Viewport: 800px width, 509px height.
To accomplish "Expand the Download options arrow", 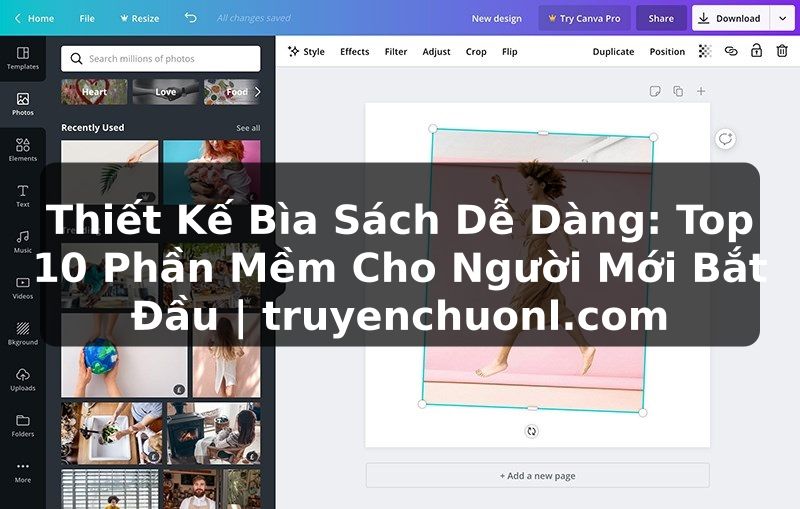I will click(782, 18).
